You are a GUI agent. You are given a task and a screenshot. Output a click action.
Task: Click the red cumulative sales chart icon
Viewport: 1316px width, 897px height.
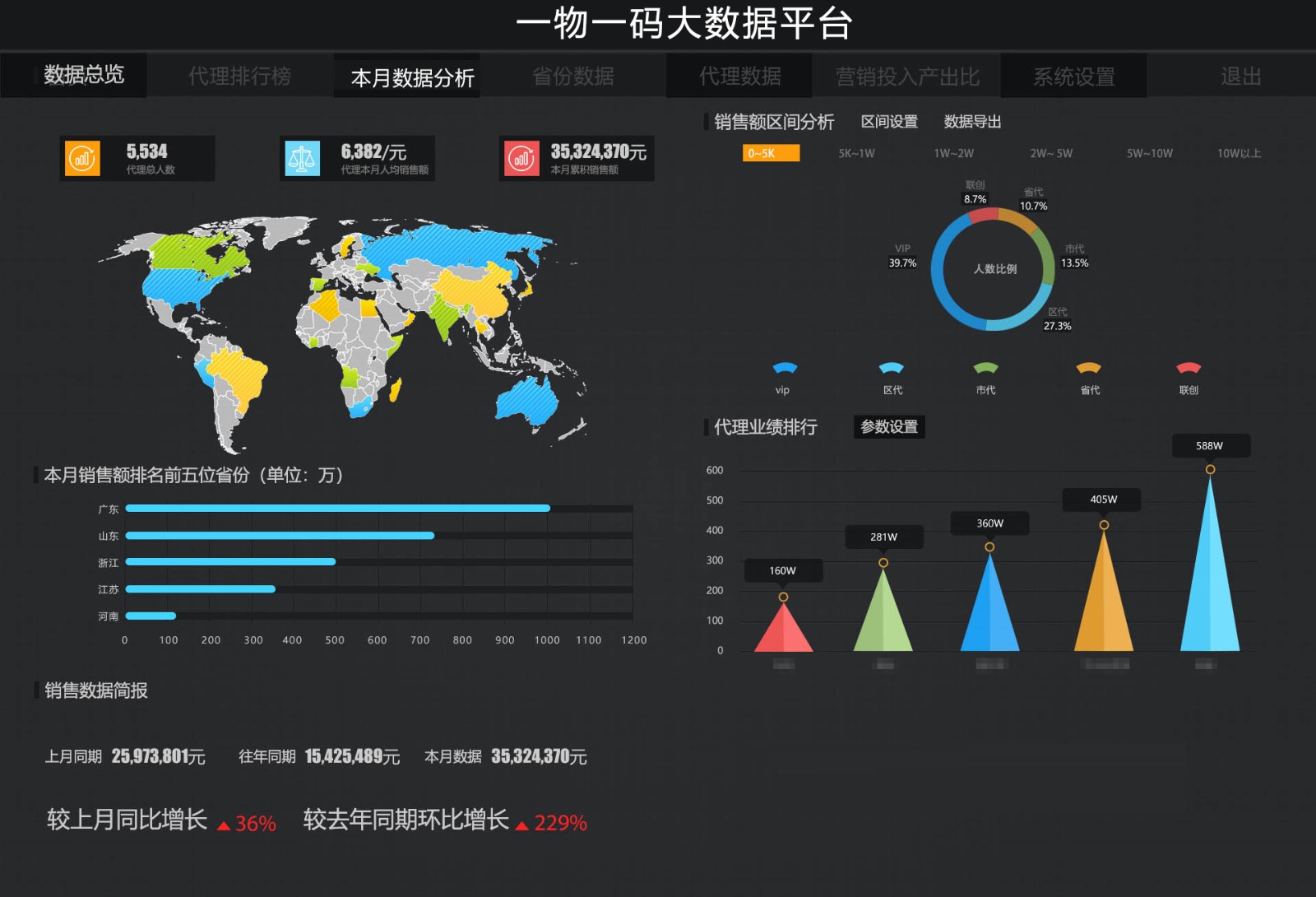(521, 158)
